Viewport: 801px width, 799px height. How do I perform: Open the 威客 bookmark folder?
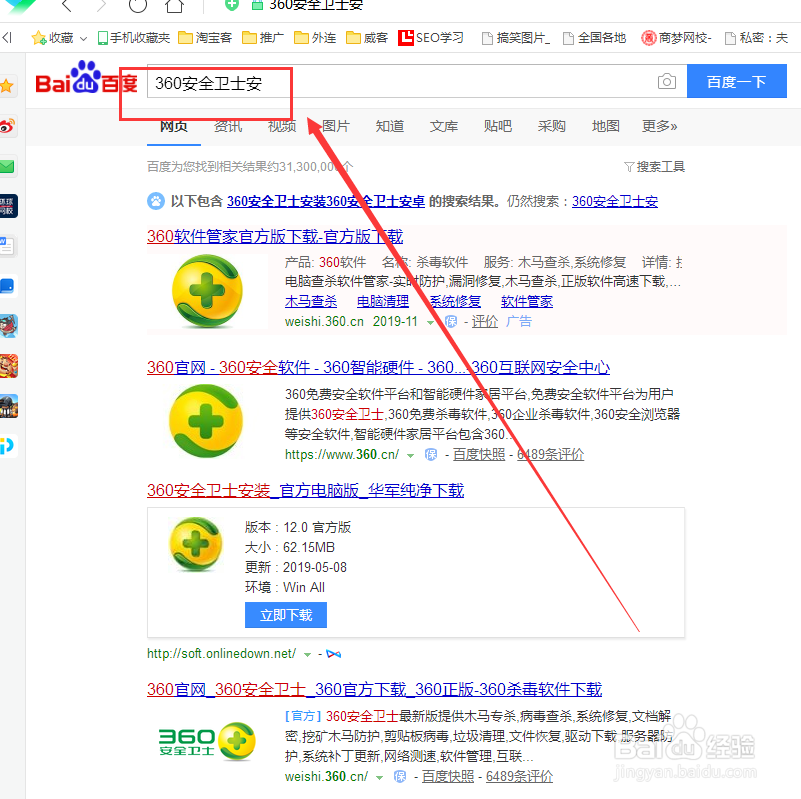(x=367, y=38)
